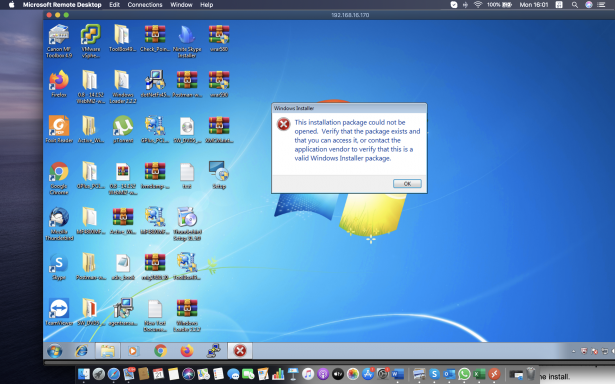Click OK in Windows Installer dialog

coord(407,184)
